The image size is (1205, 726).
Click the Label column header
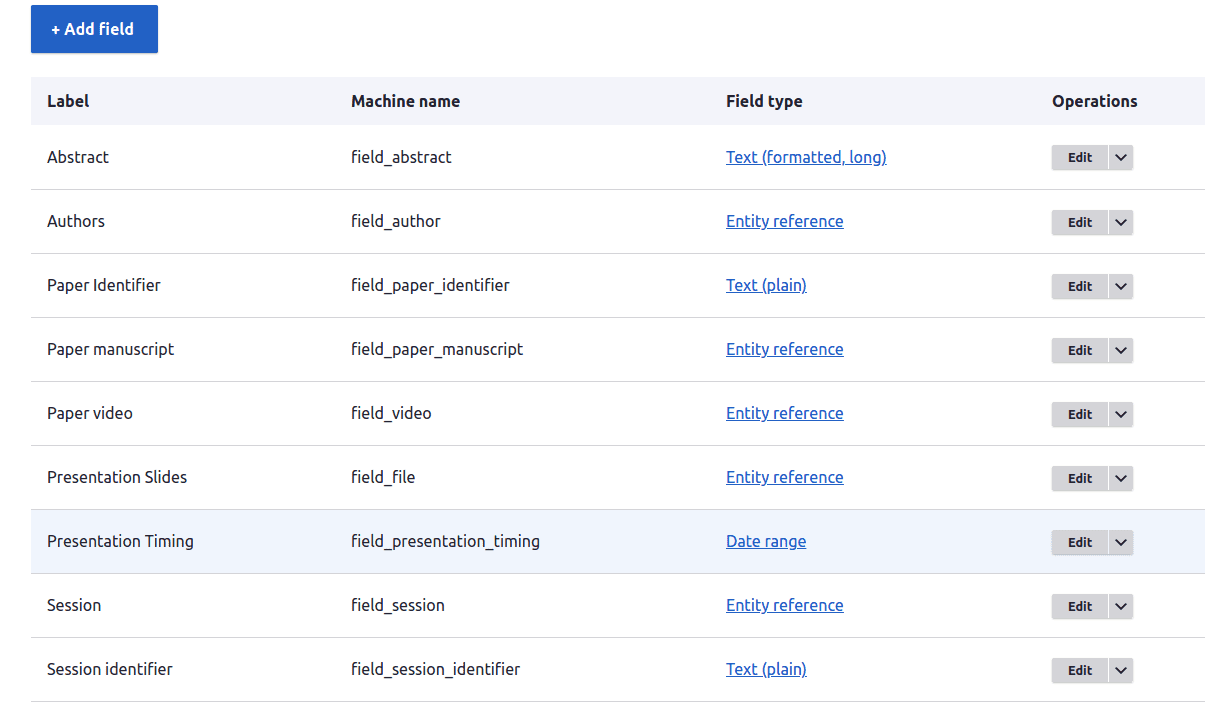(68, 101)
